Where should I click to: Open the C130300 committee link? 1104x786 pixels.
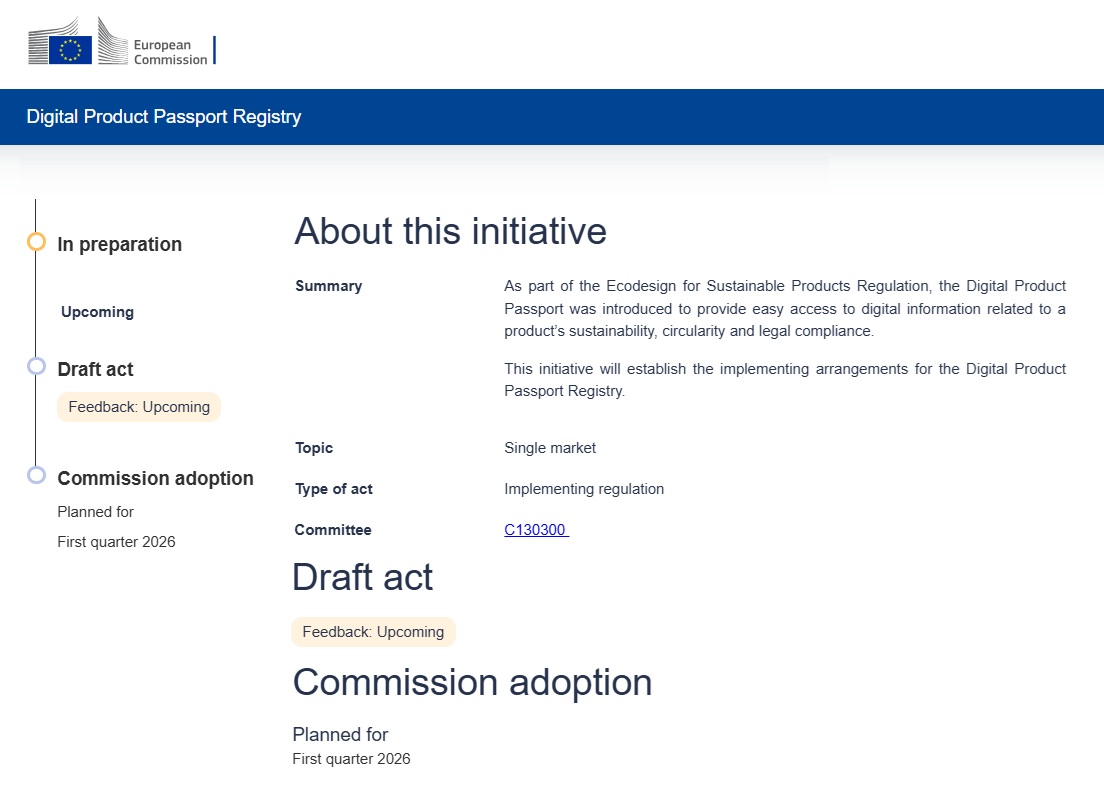pos(536,530)
